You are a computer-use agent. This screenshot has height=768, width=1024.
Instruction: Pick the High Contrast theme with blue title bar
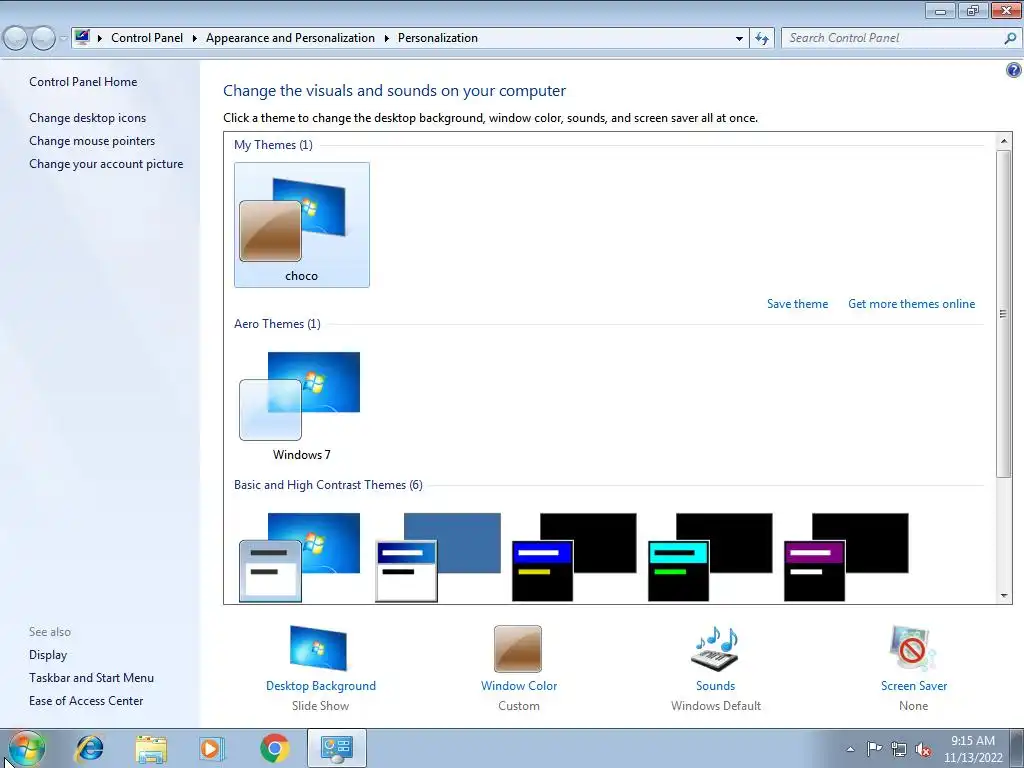[574, 557]
